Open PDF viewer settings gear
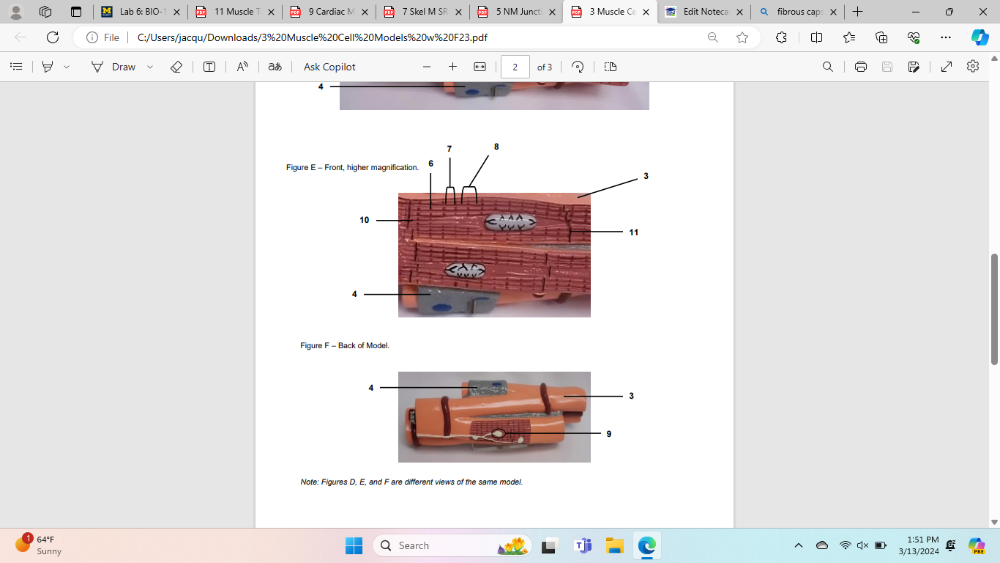The width and height of the screenshot is (1000, 563). pos(973,67)
